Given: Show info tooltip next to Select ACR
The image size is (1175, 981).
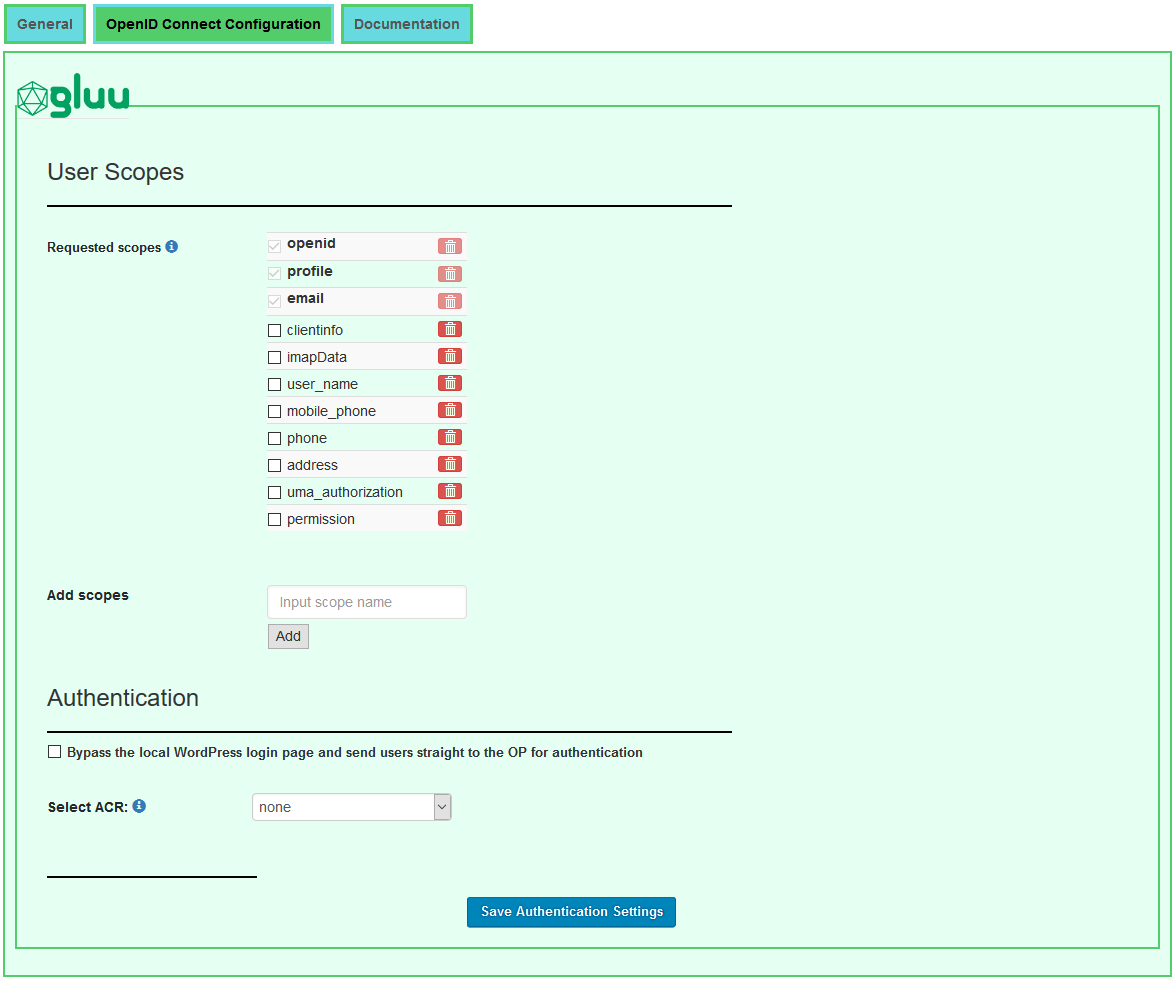Looking at the screenshot, I should [x=139, y=806].
